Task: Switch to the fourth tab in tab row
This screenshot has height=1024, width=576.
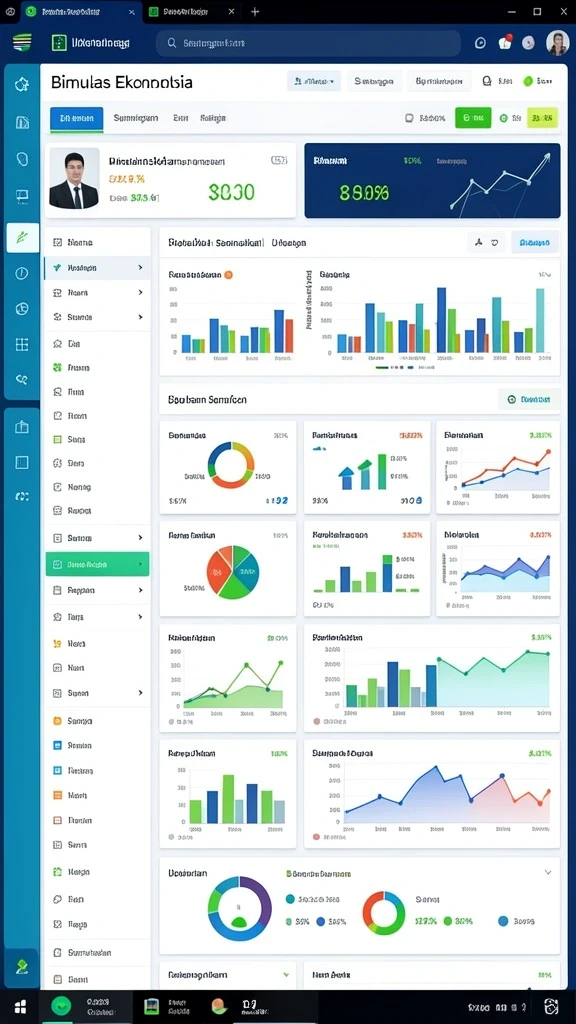Action: click(x=213, y=119)
